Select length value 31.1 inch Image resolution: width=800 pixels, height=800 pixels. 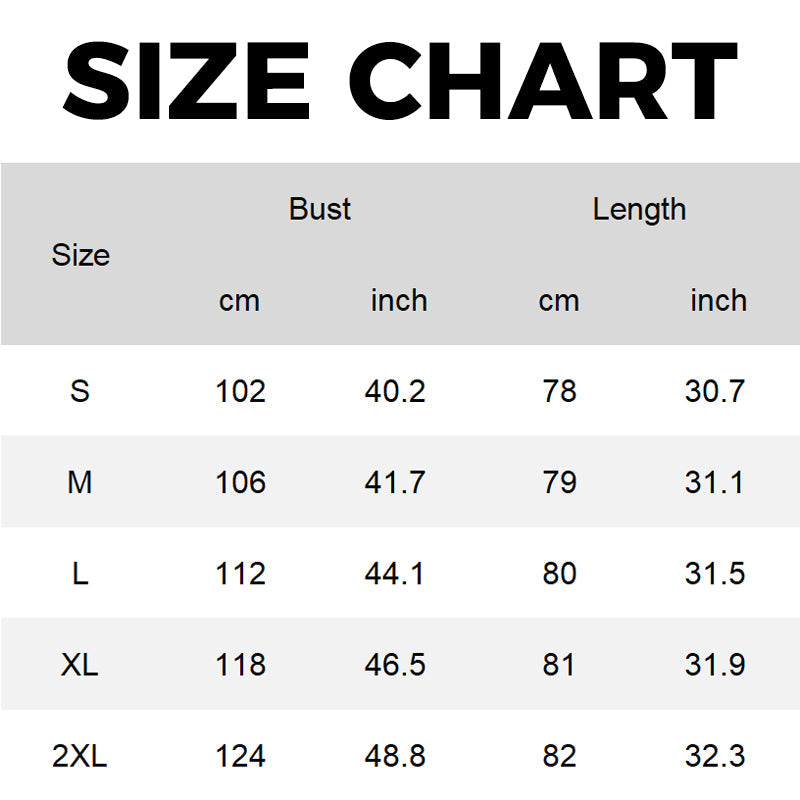point(714,482)
